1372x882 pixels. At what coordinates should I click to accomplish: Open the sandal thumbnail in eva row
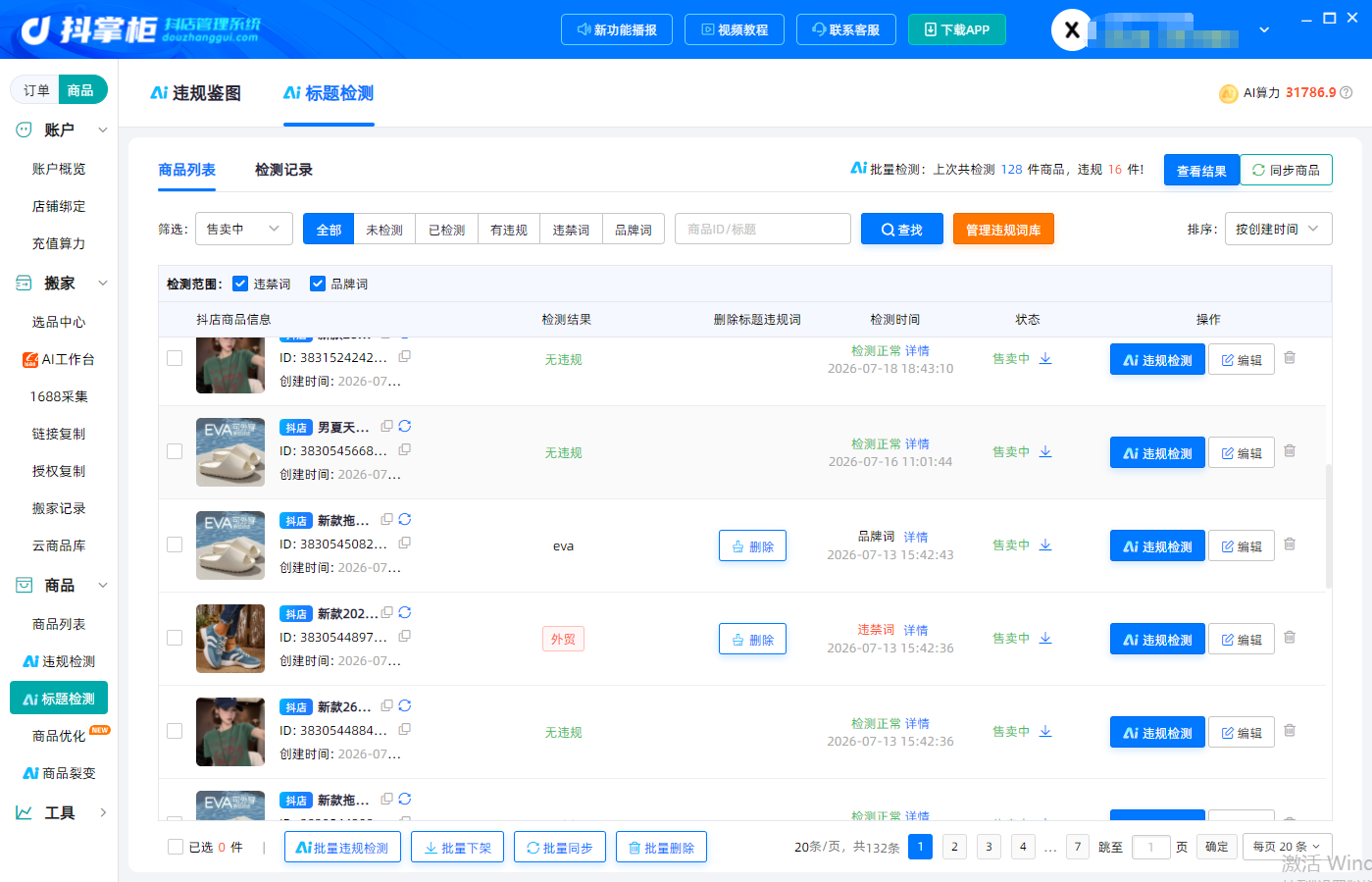pos(230,545)
